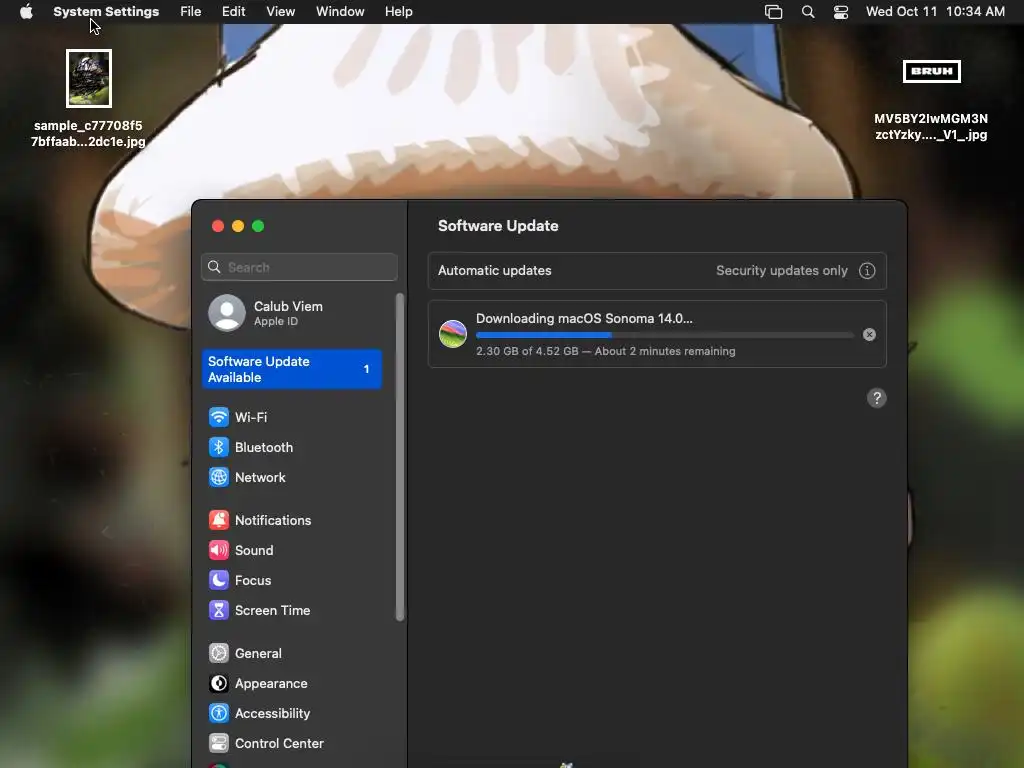Click the date and time in menu bar
The image size is (1024, 768).
(x=935, y=12)
